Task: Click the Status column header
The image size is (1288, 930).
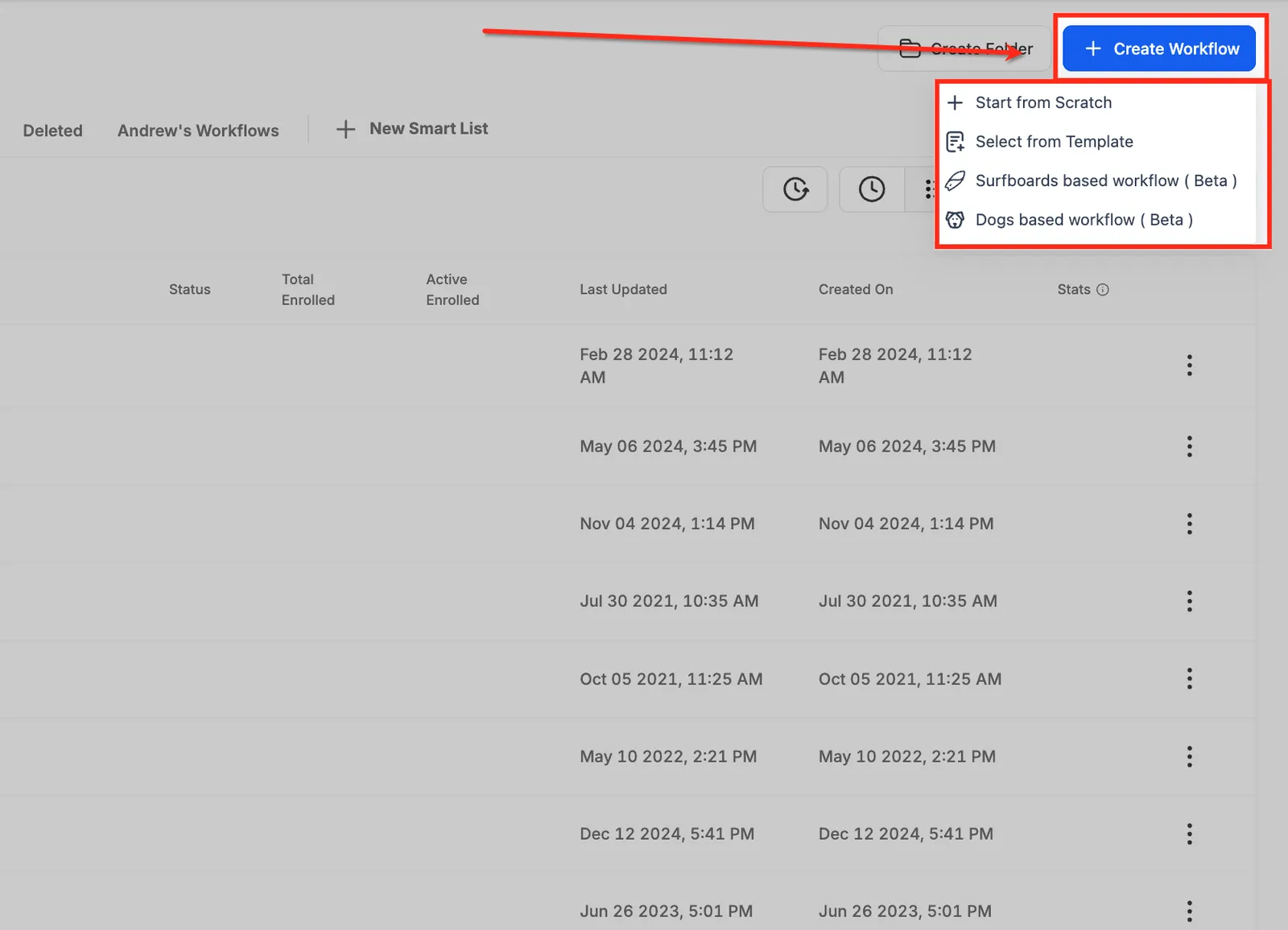Action: click(190, 289)
